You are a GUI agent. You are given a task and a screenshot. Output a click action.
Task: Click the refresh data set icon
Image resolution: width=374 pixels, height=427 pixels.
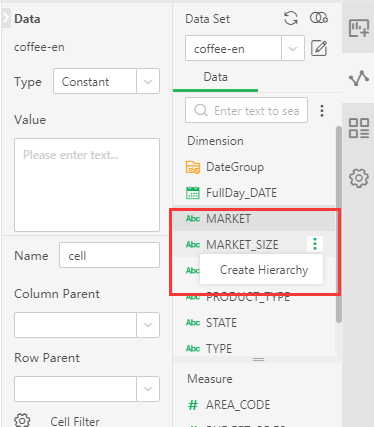[291, 18]
